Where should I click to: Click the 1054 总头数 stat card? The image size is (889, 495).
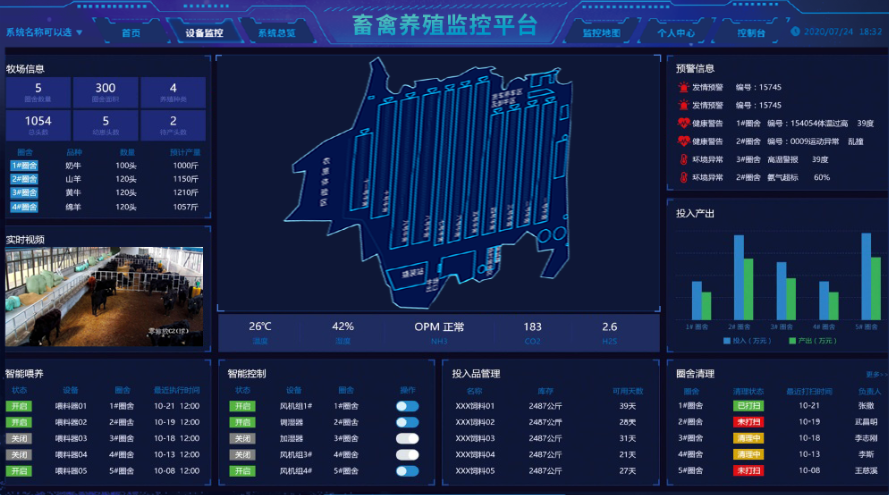tap(38, 125)
